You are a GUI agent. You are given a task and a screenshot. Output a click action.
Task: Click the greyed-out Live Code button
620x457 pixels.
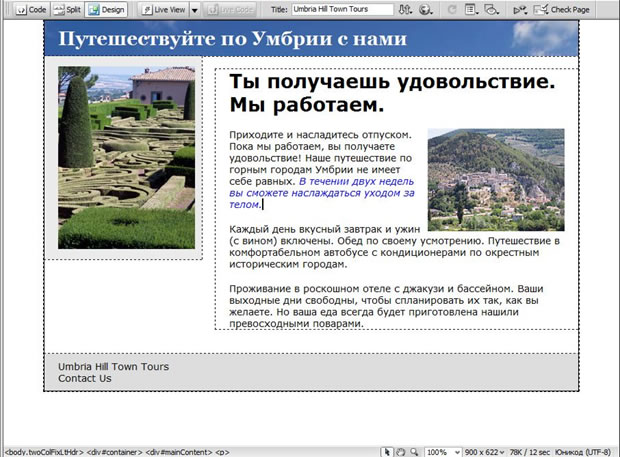pos(231,9)
